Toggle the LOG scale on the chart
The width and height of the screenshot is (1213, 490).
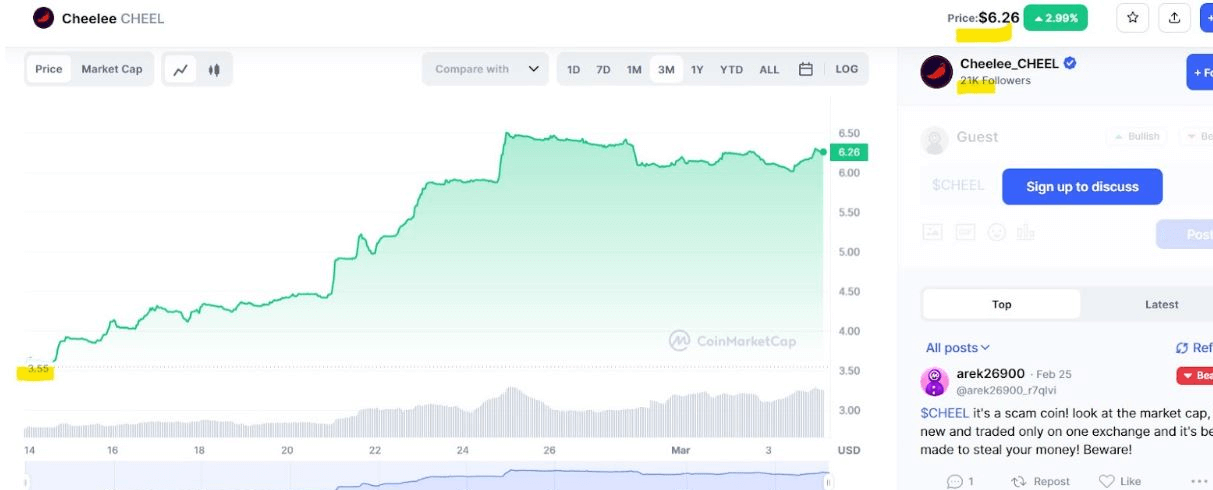click(846, 70)
